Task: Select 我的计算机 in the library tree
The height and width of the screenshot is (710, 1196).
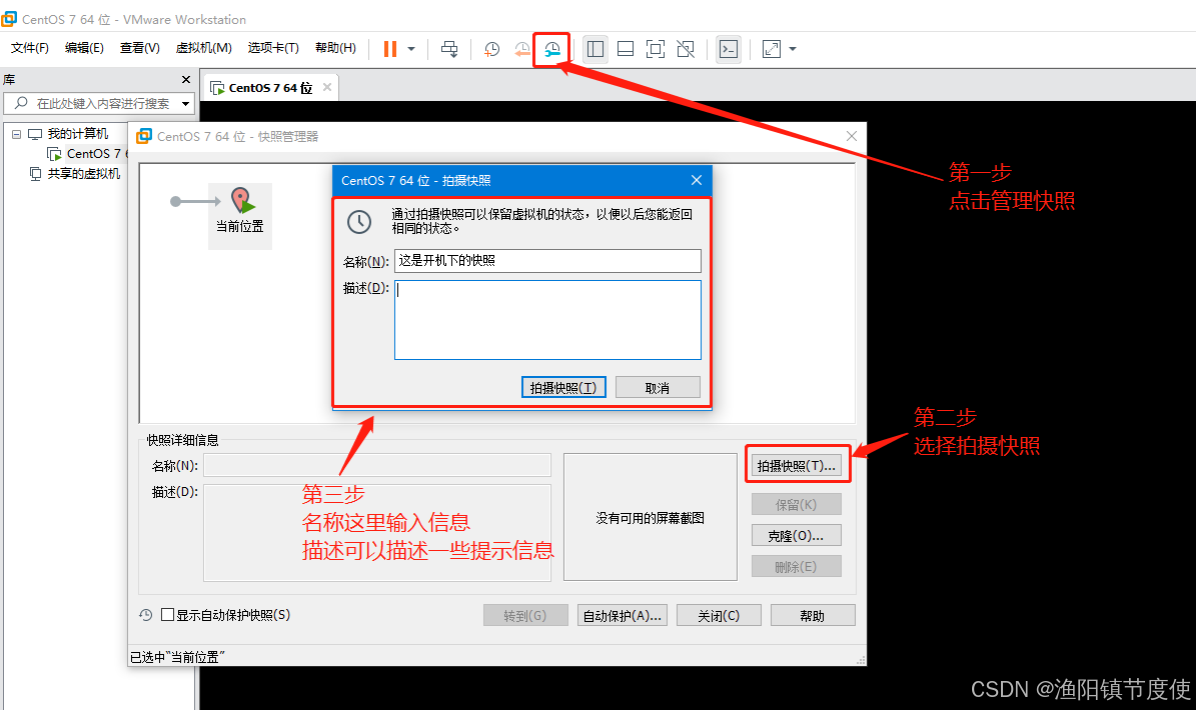Action: [78, 133]
